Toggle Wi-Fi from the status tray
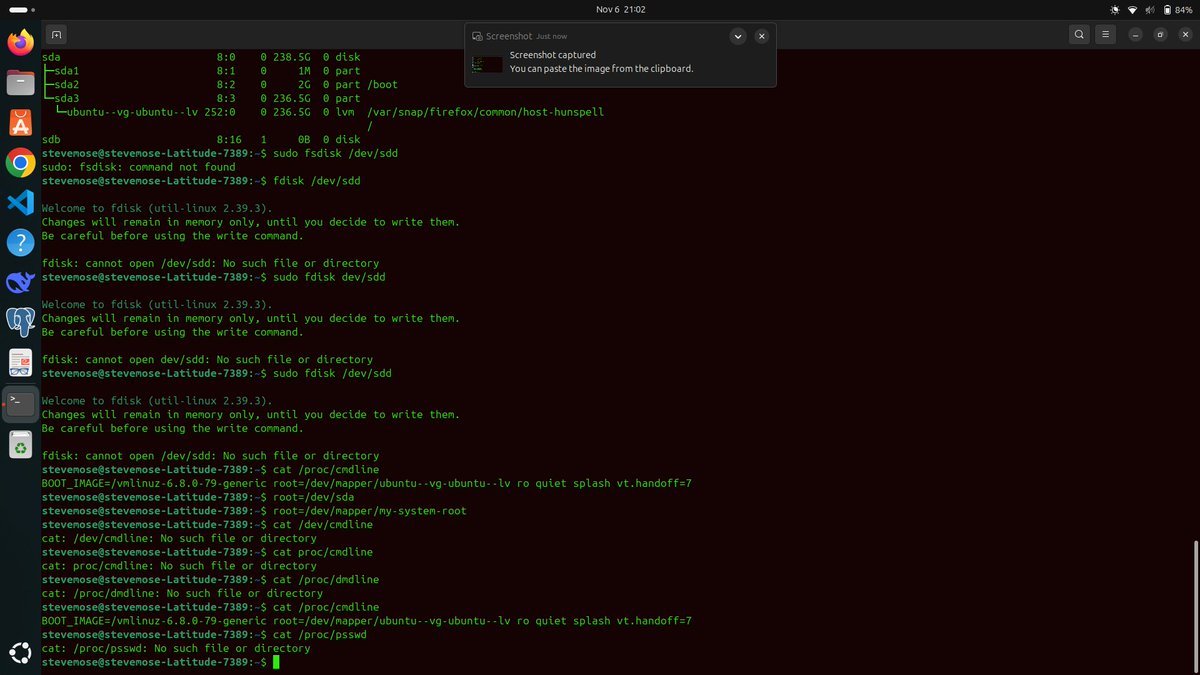Viewport: 1200px width, 675px height. click(1131, 9)
